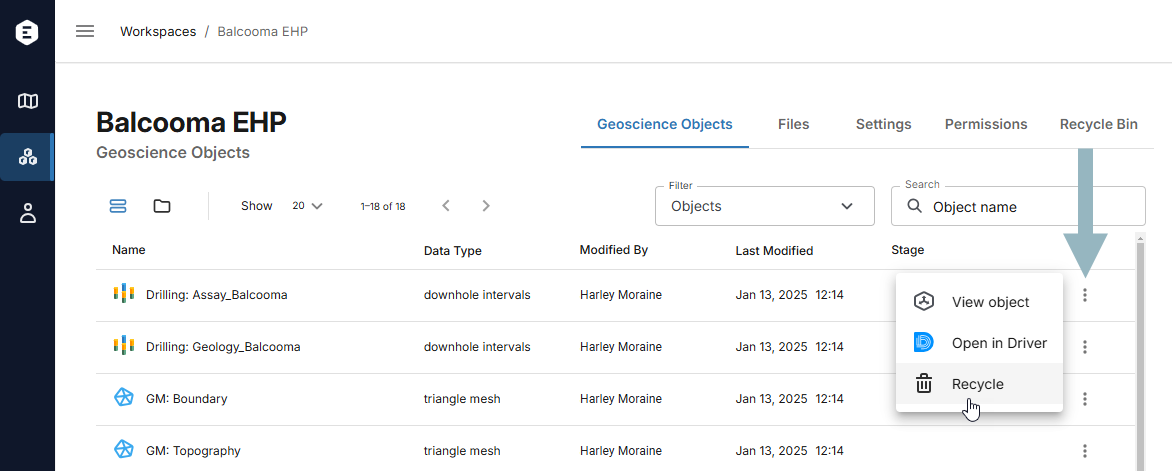The width and height of the screenshot is (1172, 471).
Task: Switch to the list view icon
Action: point(118,206)
